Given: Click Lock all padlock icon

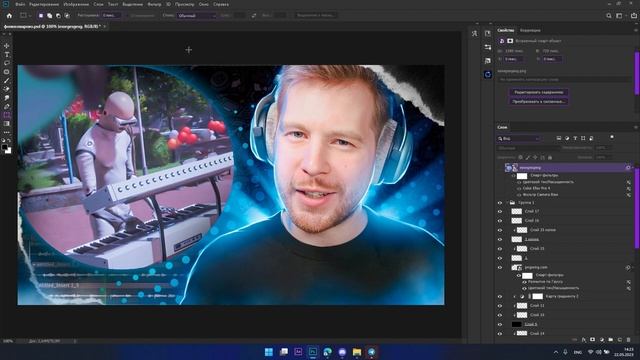Looking at the screenshot, I should click(550, 157).
